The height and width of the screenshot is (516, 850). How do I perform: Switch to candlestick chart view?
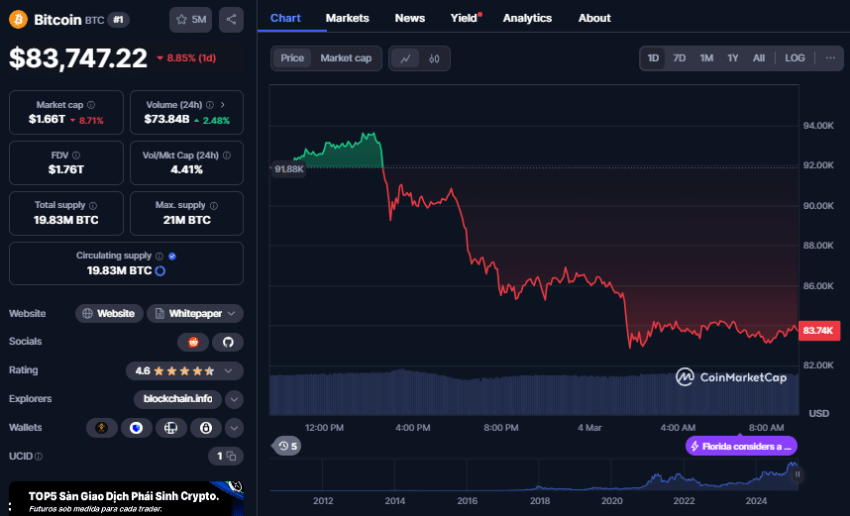[x=434, y=58]
